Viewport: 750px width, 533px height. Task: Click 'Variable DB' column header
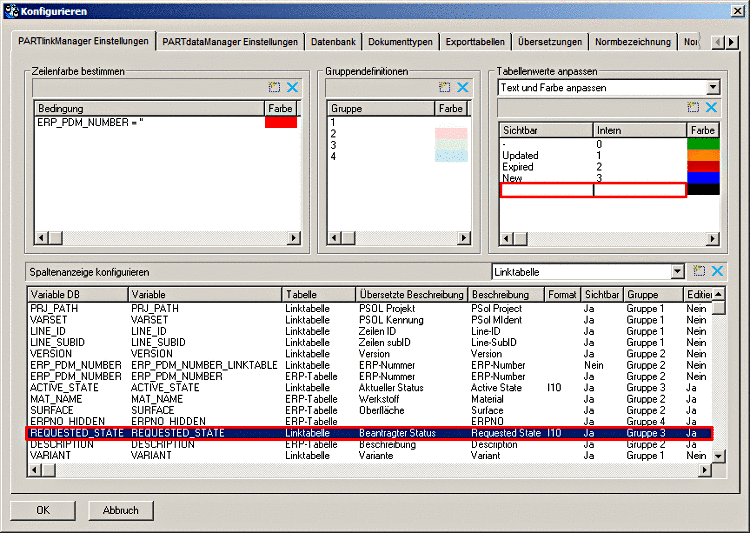click(78, 294)
